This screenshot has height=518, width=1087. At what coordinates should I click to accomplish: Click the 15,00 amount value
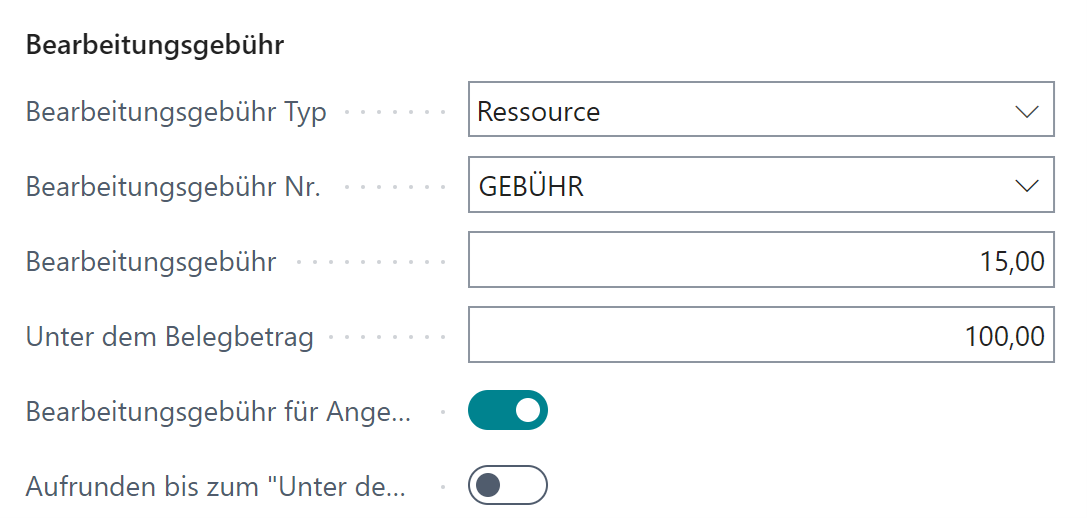click(1013, 262)
